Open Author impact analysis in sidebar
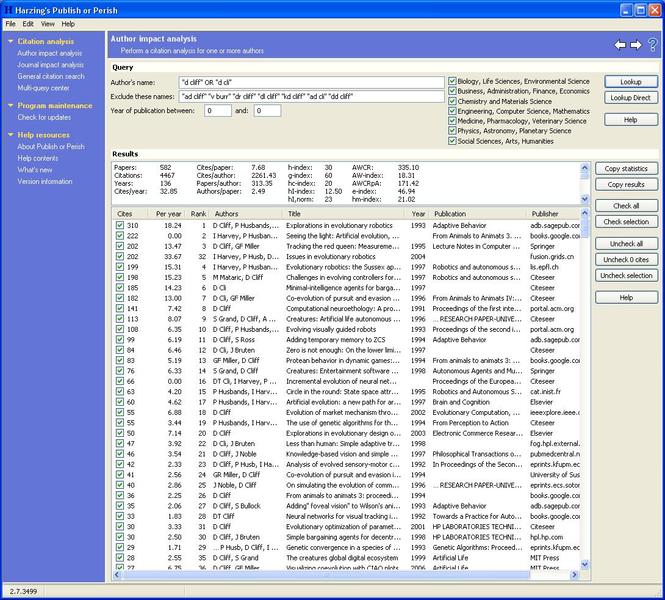The width and height of the screenshot is (665, 600). (x=50, y=53)
